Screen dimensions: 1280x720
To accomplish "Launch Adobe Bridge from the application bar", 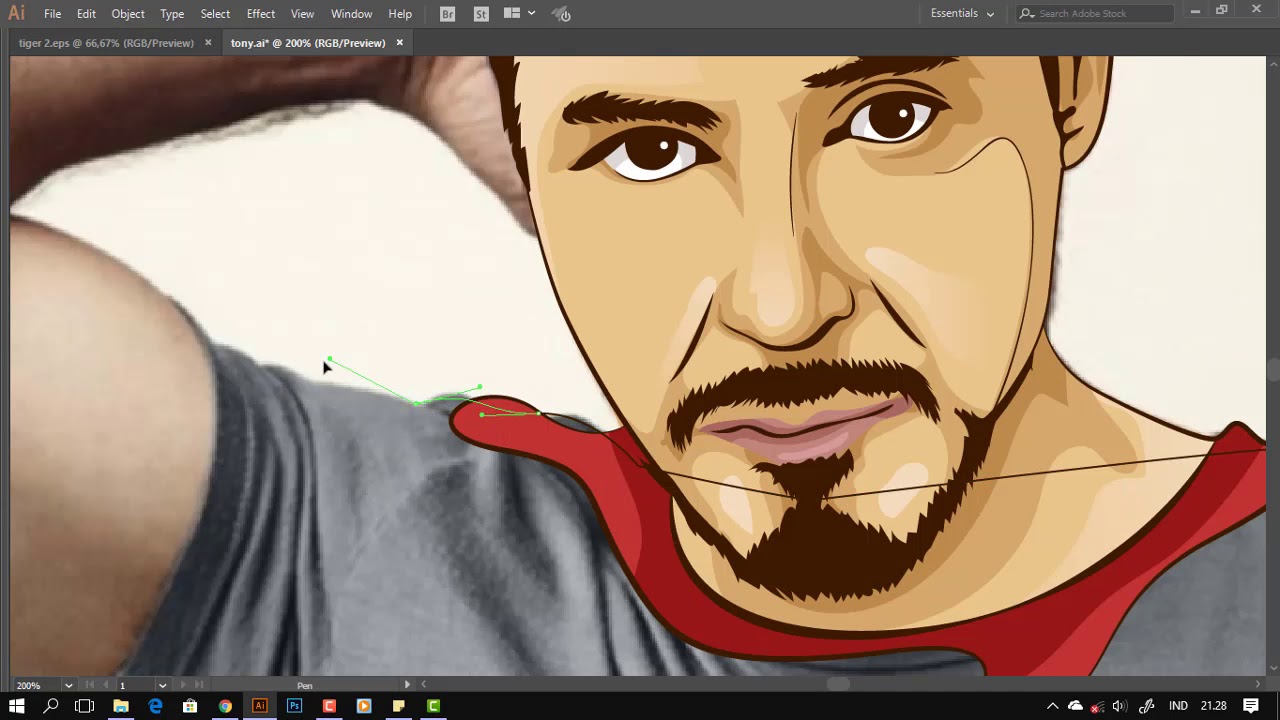I will pos(447,13).
